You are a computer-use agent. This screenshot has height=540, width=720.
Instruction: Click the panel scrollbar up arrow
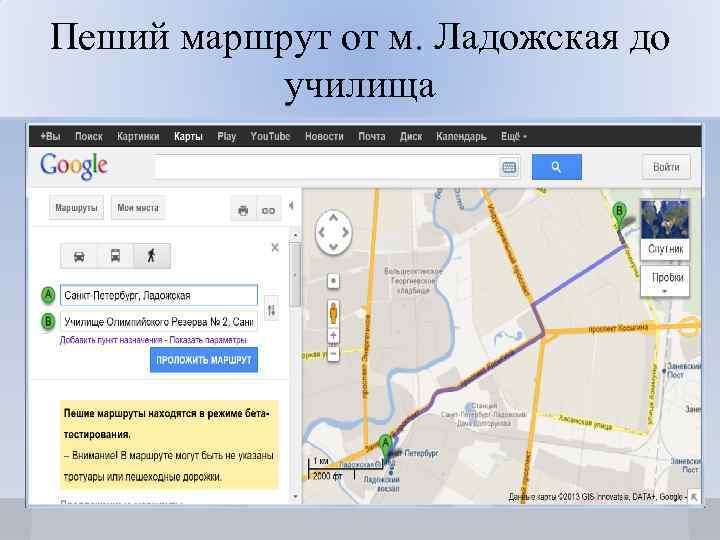click(296, 236)
